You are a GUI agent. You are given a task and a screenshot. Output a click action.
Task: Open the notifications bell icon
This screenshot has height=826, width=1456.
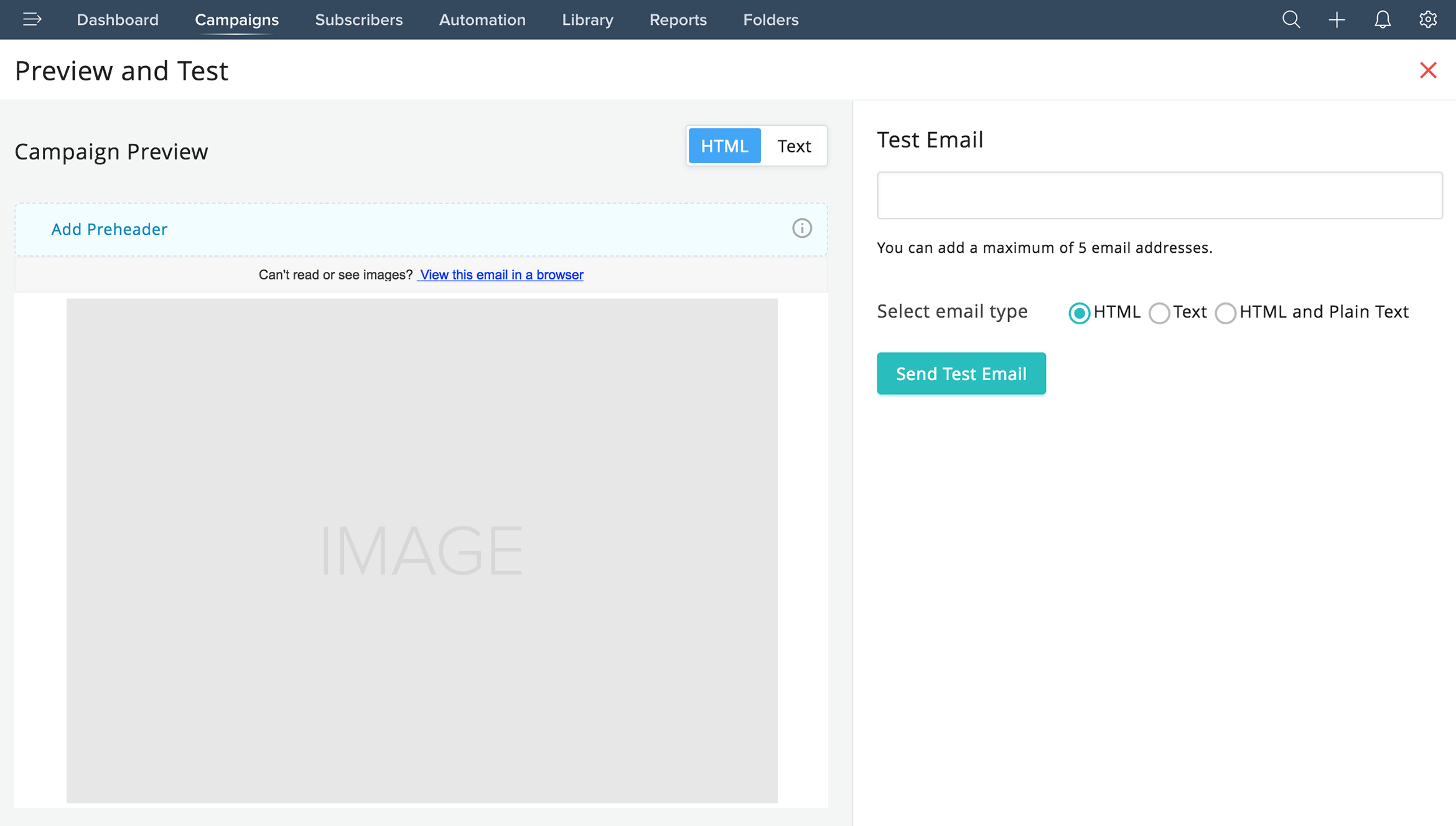(x=1383, y=19)
